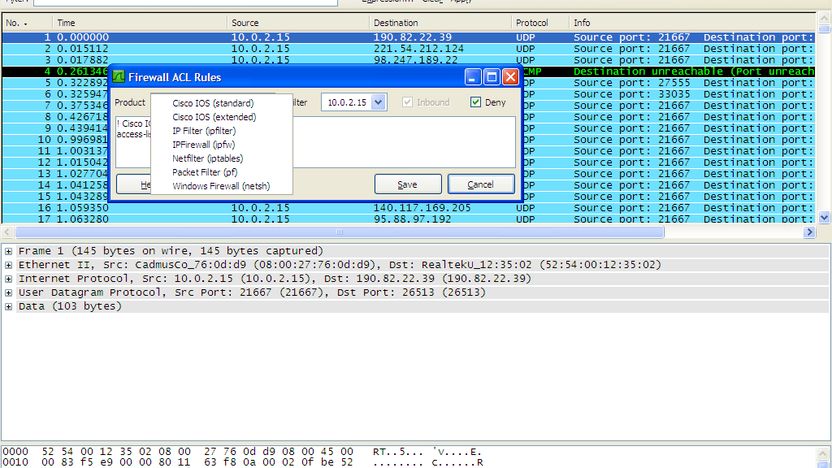Viewport: 832px width, 468px height.
Task: Click up arrow of packet list vertical scrollbar
Action: [824, 18]
